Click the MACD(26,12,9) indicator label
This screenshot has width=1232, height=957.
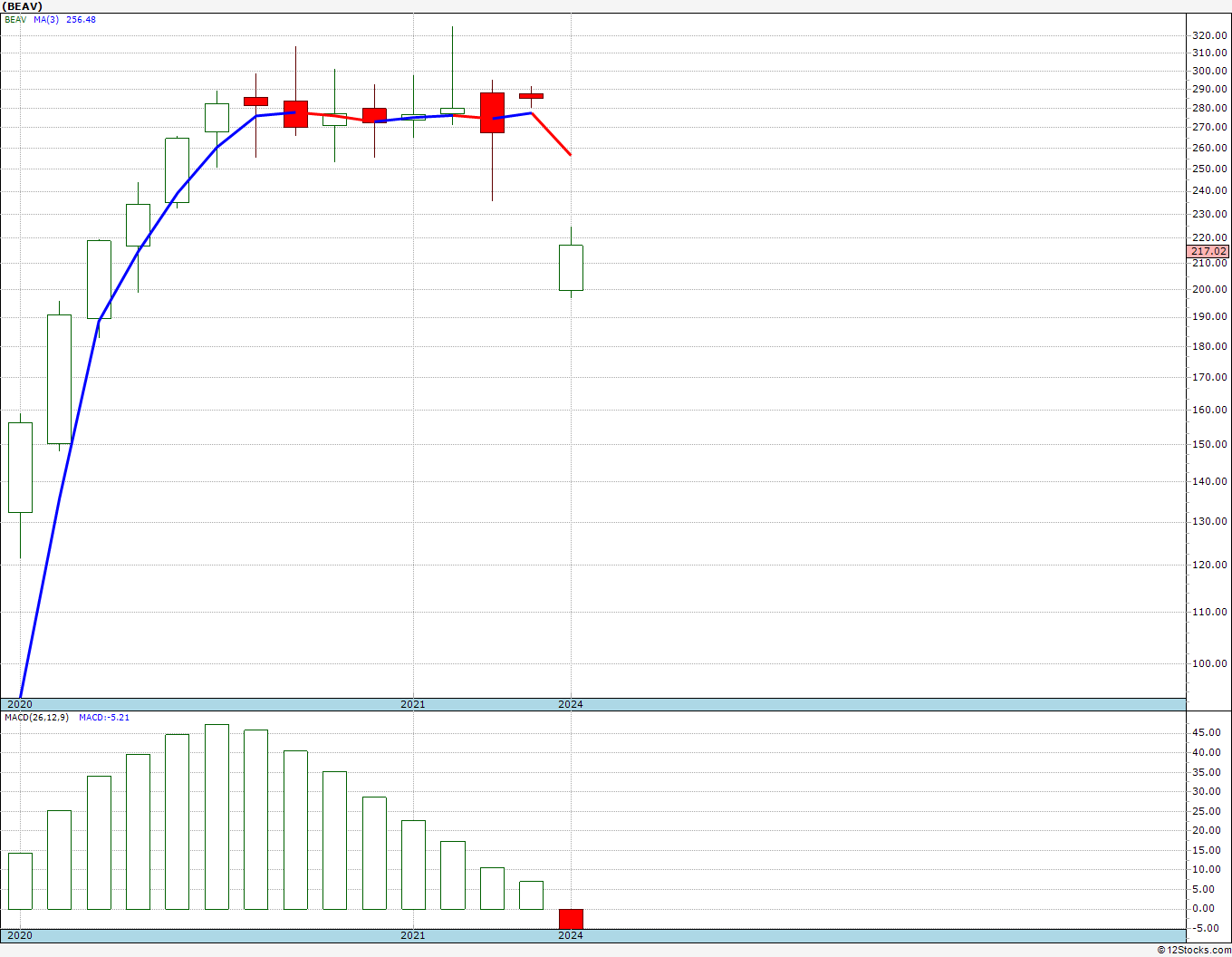(36, 718)
